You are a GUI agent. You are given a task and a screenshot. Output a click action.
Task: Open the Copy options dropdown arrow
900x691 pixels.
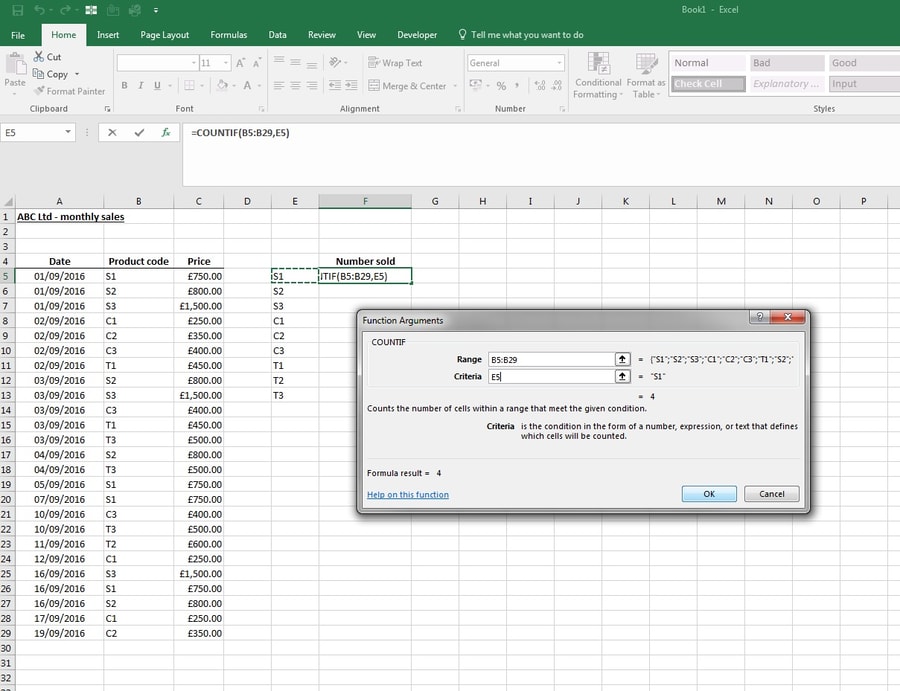77,74
